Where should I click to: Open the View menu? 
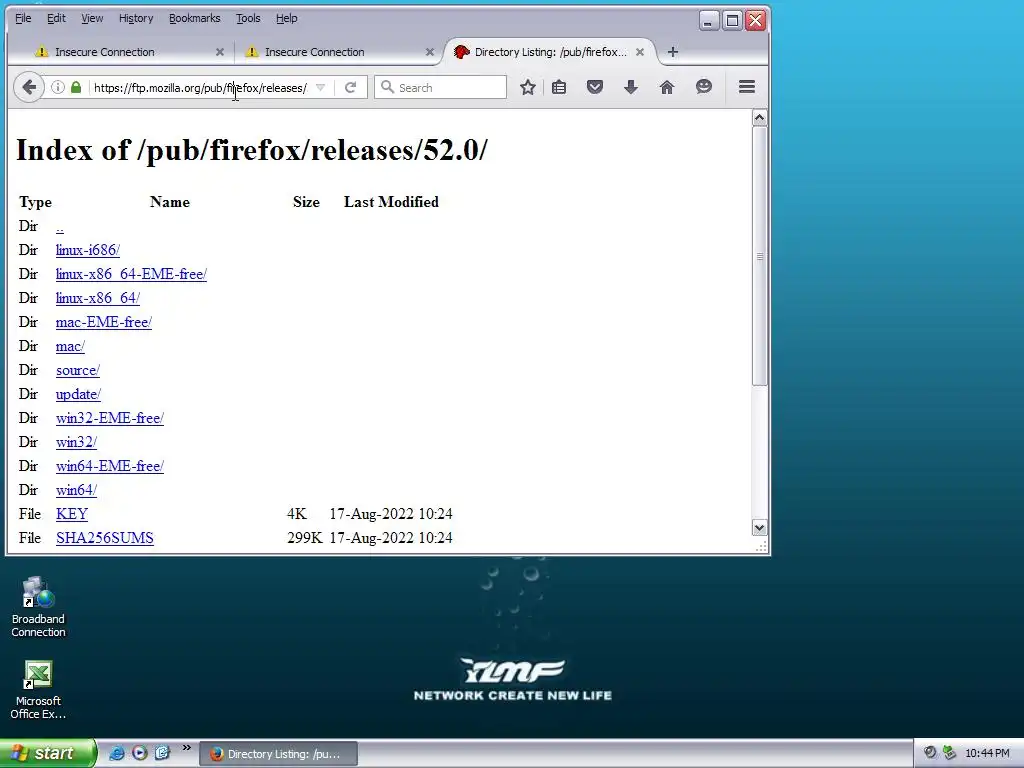pos(92,18)
